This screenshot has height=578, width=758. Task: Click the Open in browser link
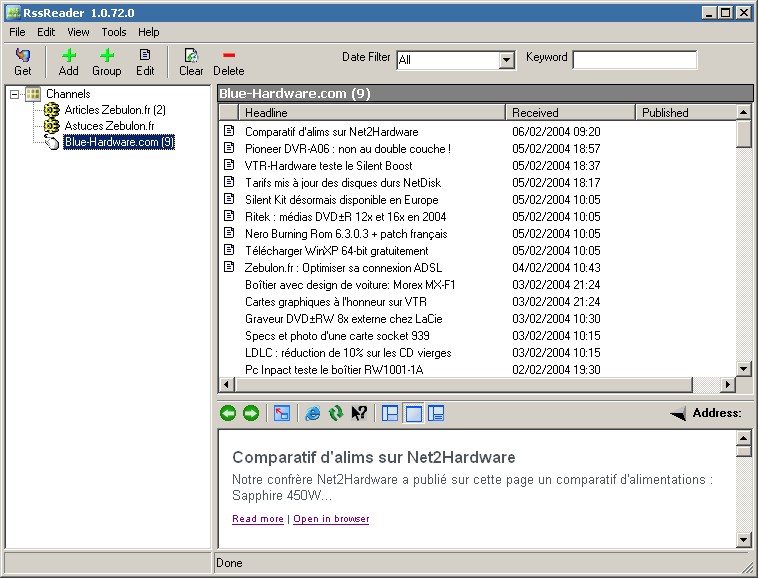331,519
